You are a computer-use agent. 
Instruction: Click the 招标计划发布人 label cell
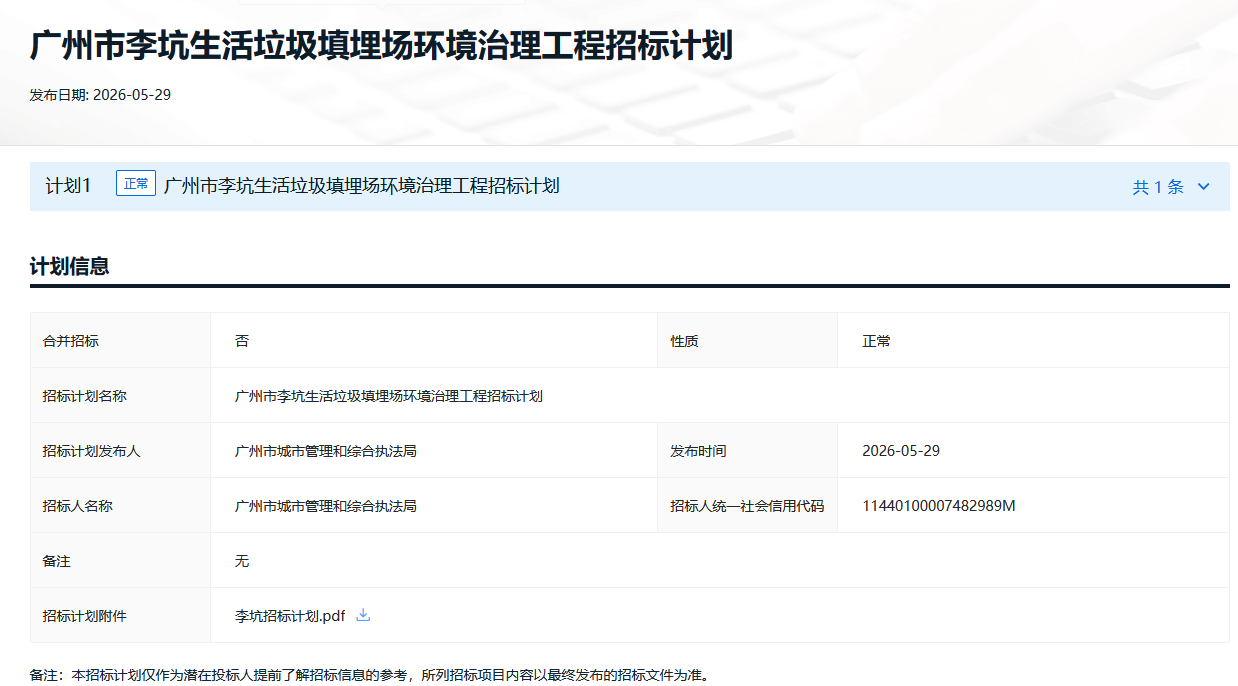[x=120, y=451]
